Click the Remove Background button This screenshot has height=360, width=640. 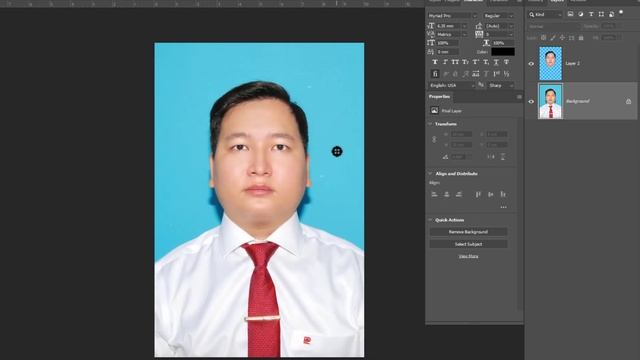(468, 232)
